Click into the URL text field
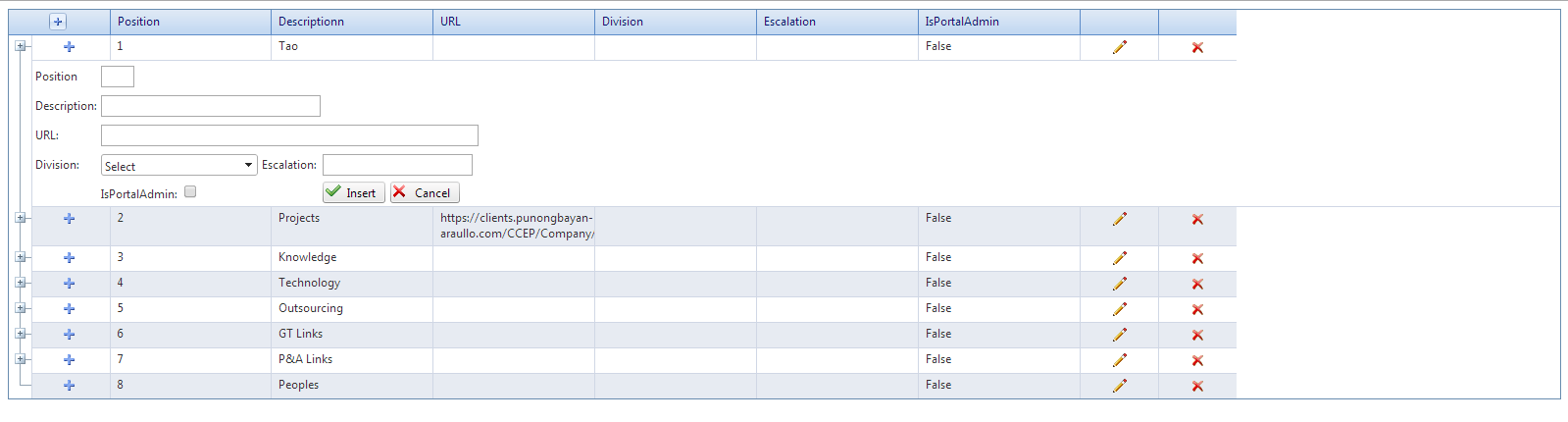Viewport: 1568px width, 422px height. (x=289, y=135)
